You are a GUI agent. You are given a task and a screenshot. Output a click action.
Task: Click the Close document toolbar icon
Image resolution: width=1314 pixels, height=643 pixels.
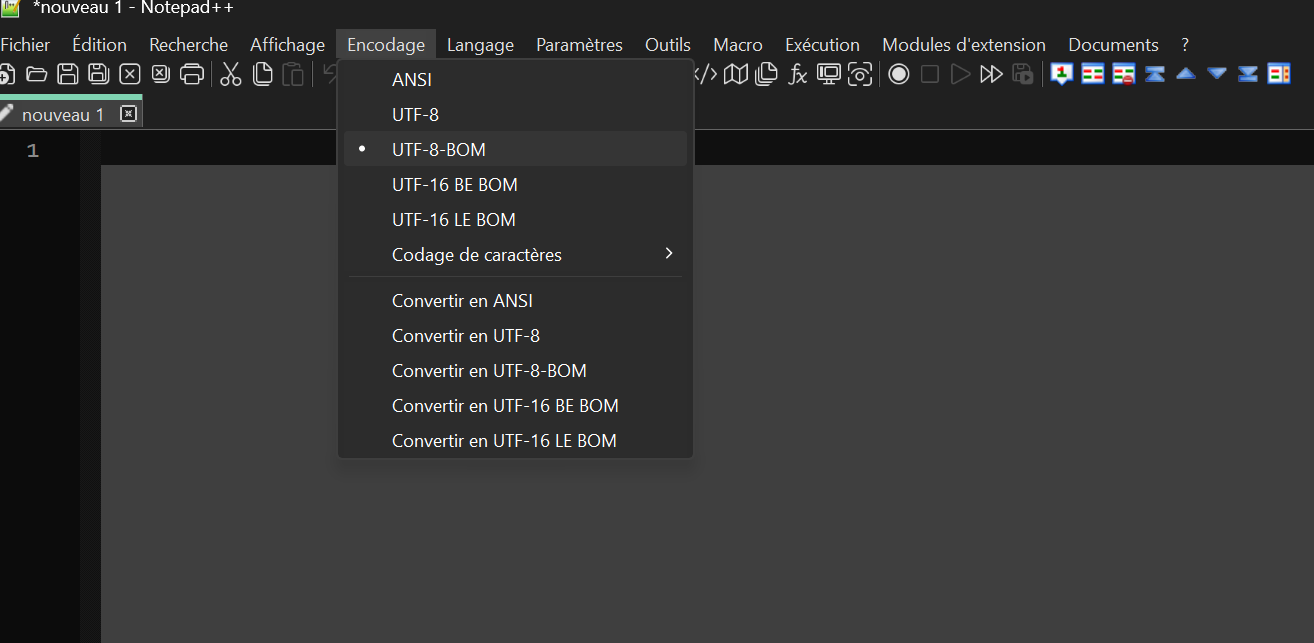pos(130,74)
